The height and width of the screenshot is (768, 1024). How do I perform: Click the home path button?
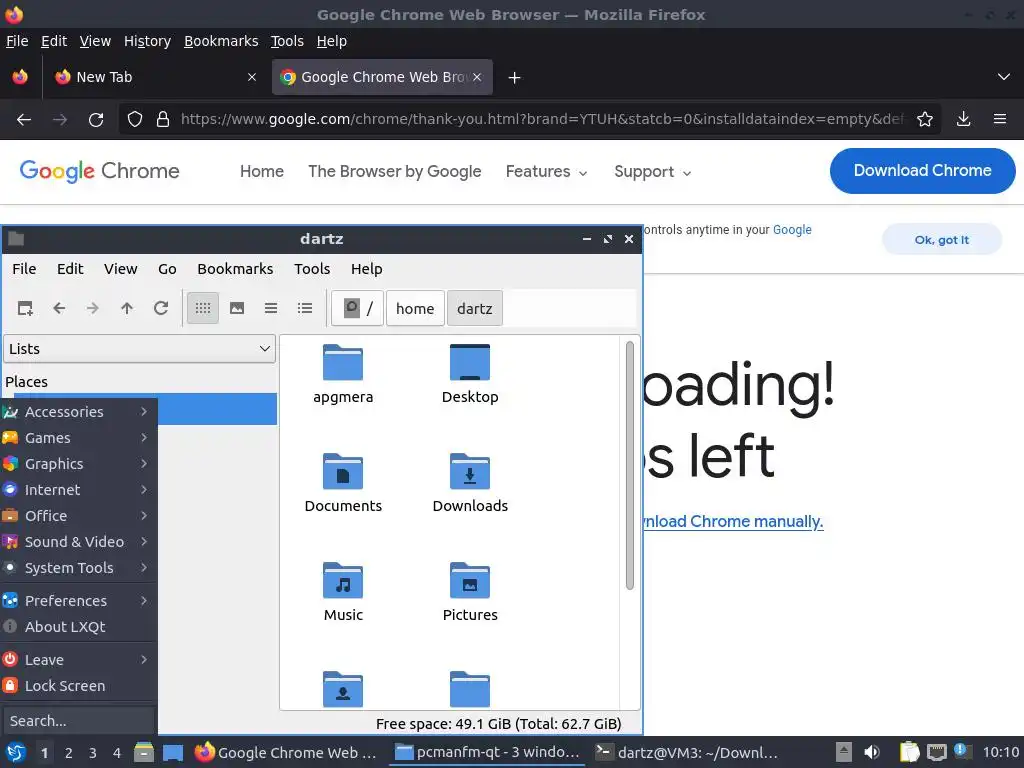(x=415, y=308)
